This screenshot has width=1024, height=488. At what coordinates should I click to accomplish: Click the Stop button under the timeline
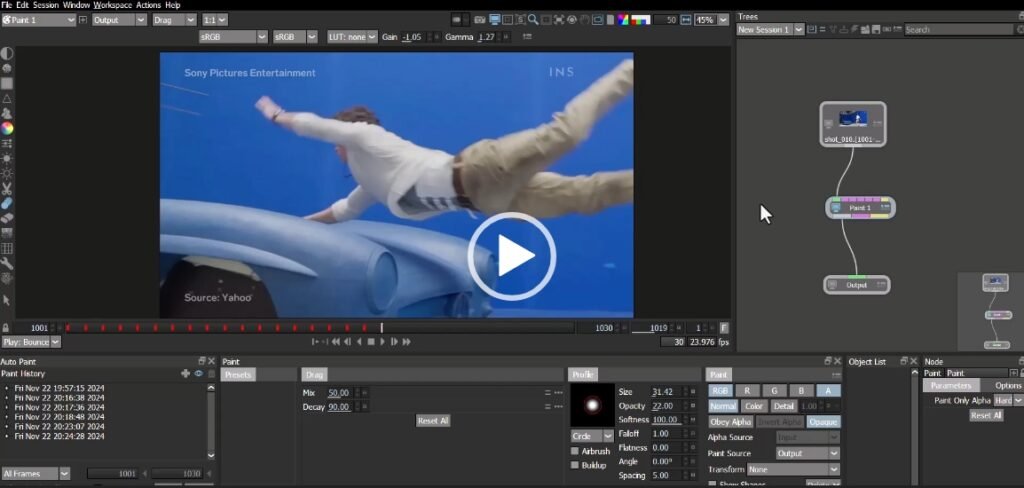click(371, 342)
